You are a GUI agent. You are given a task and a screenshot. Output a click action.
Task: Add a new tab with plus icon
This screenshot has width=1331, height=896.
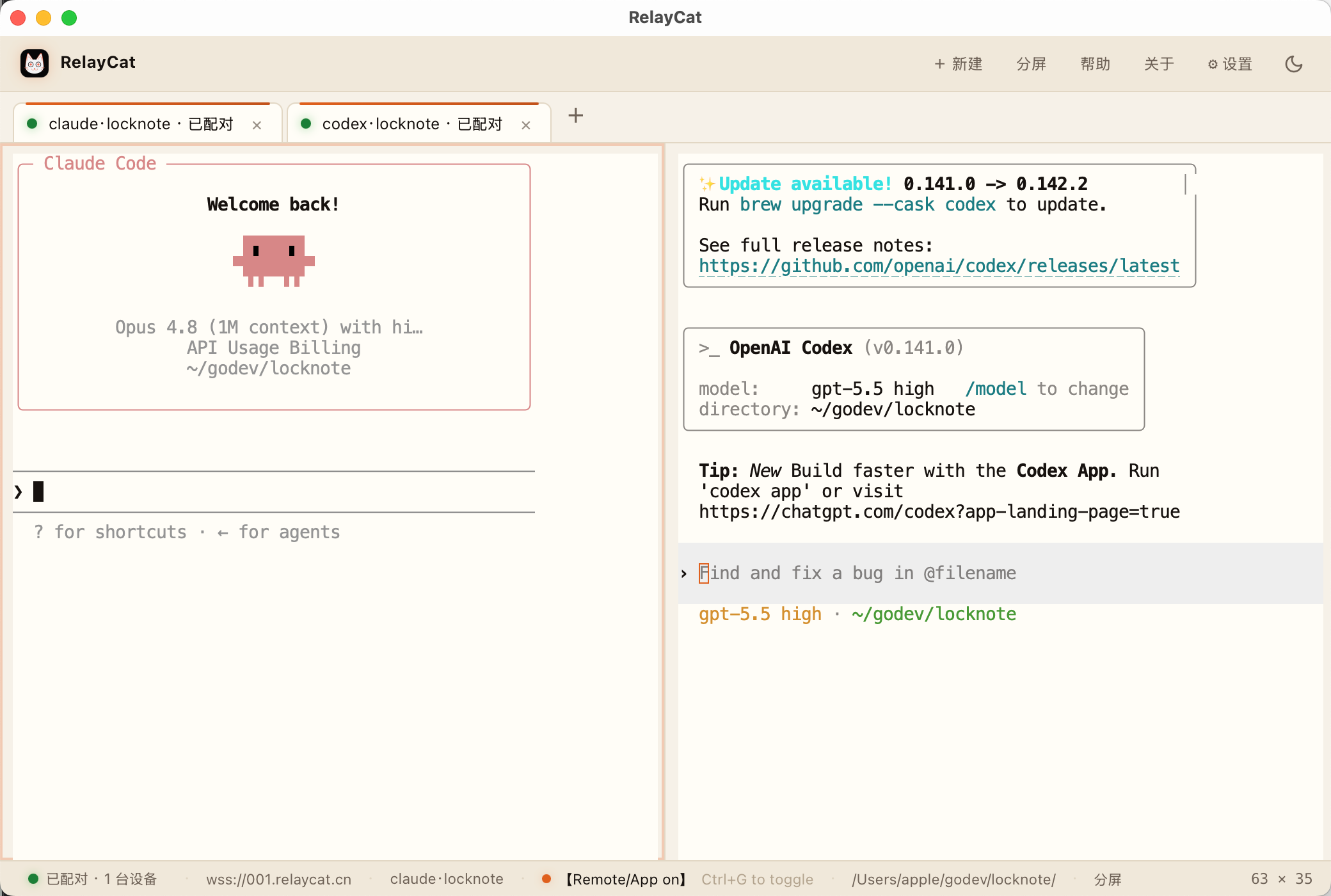(x=576, y=115)
